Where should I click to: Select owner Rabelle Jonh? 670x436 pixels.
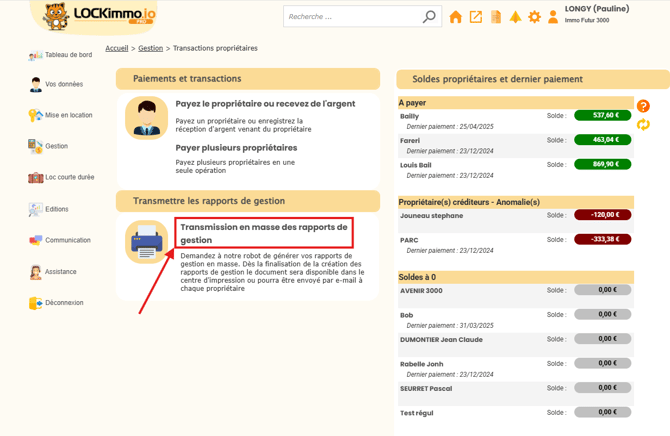421,364
